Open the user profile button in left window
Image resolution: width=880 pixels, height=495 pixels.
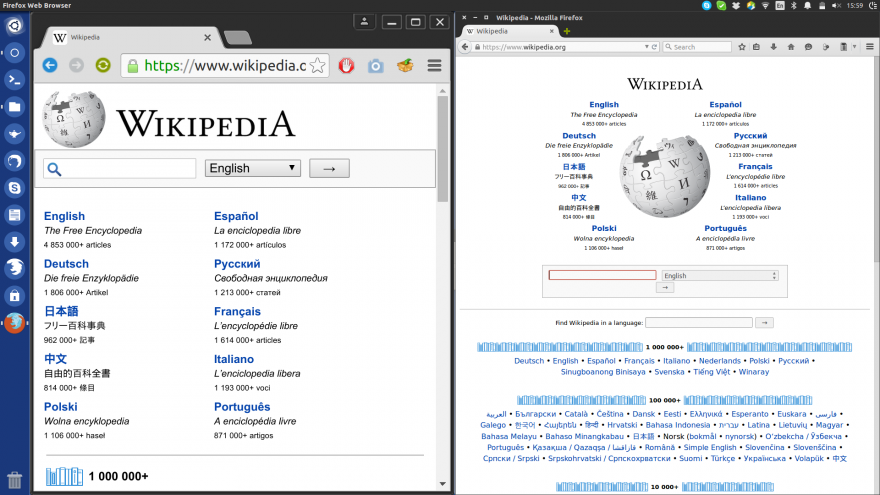coord(364,22)
